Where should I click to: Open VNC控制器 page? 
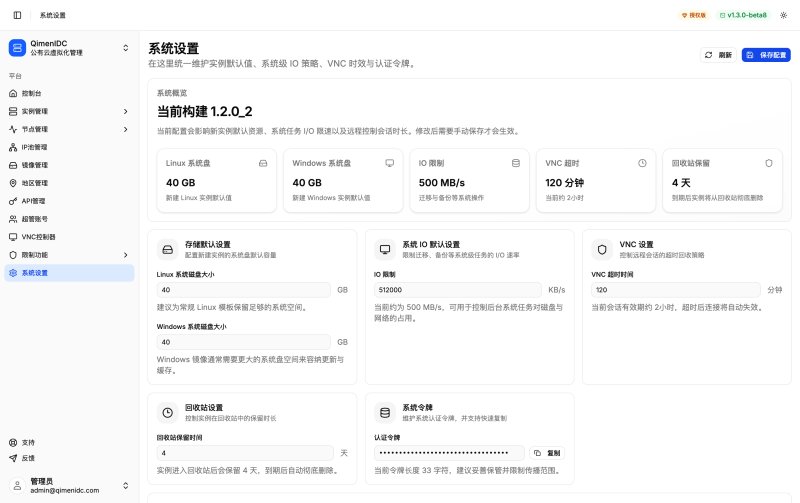click(69, 237)
